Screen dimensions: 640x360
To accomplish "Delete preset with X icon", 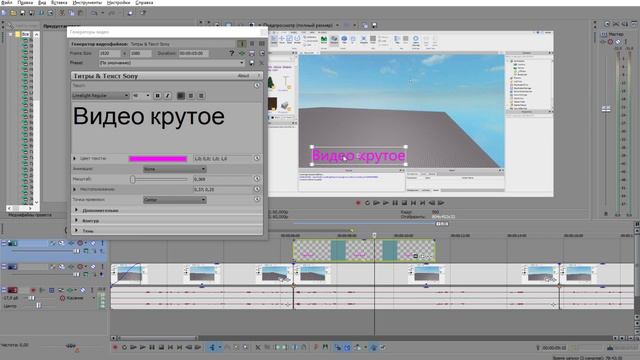I will point(261,63).
